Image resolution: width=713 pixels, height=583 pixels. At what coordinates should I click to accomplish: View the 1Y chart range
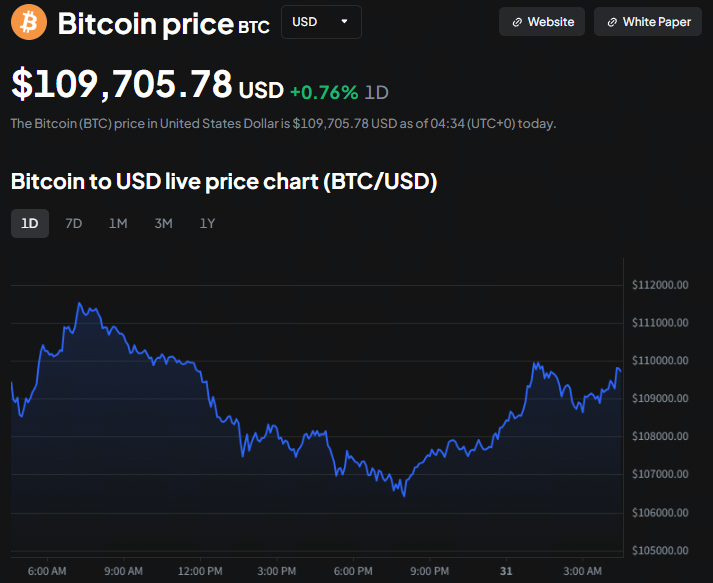coord(207,223)
